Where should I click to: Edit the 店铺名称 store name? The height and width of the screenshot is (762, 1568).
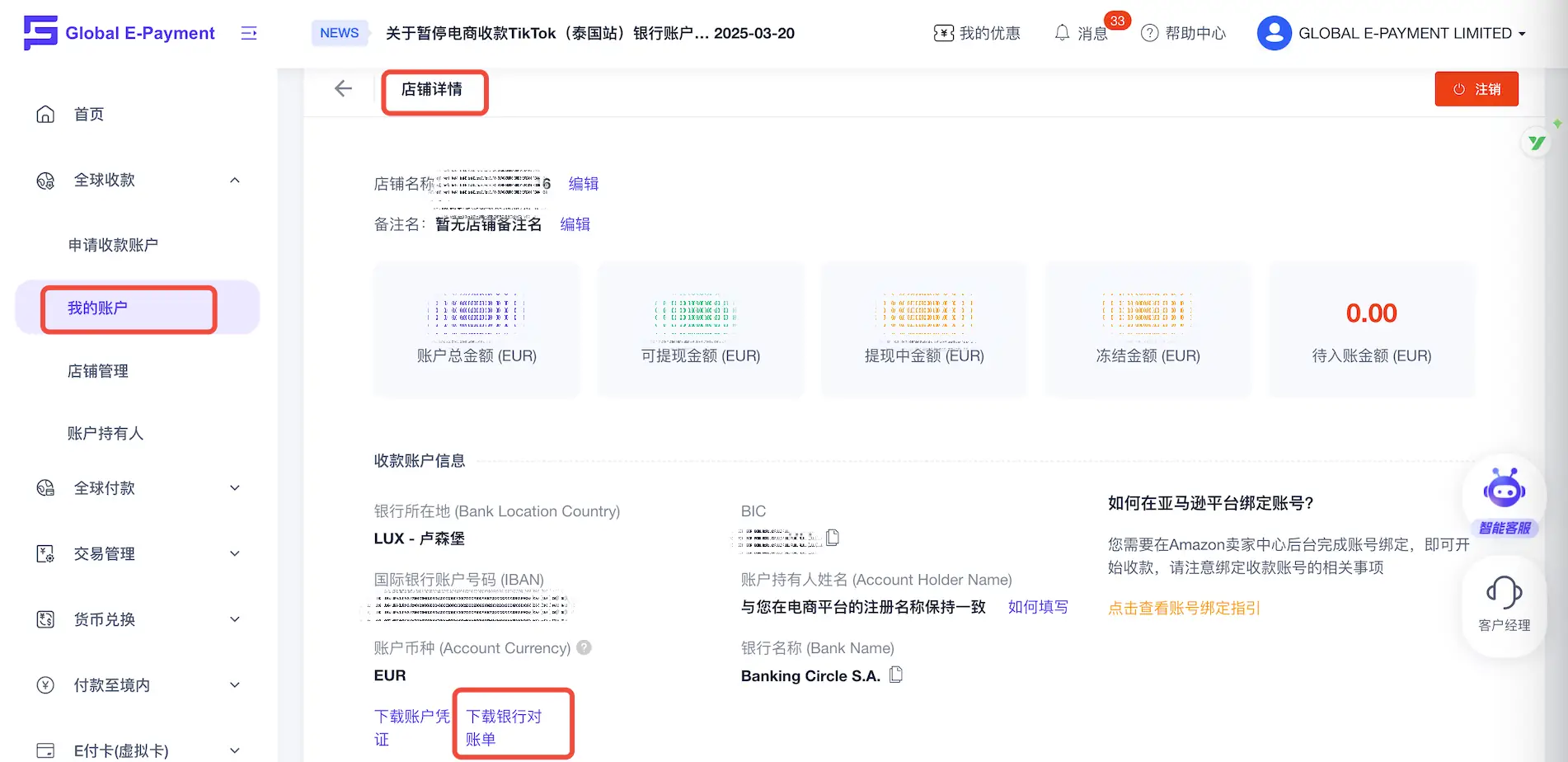click(584, 184)
